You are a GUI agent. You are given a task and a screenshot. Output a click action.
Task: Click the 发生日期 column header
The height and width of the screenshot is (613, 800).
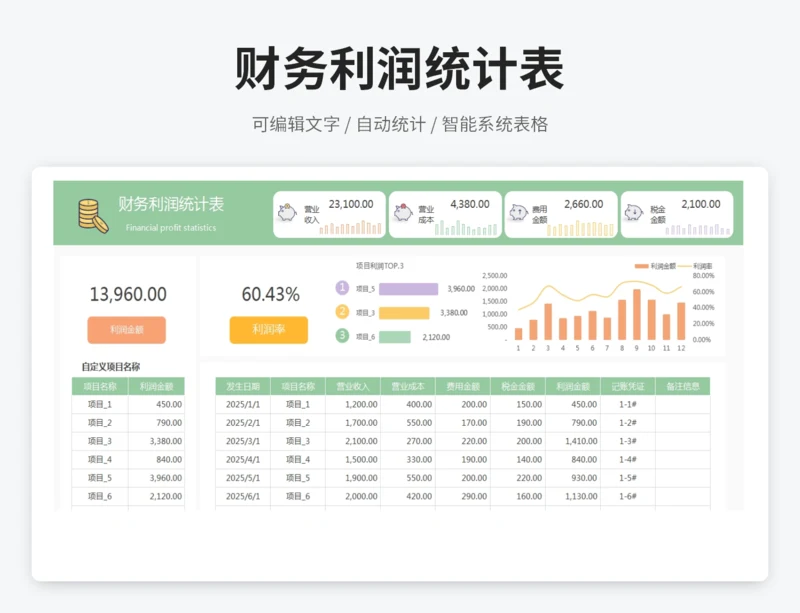pyautogui.click(x=243, y=386)
